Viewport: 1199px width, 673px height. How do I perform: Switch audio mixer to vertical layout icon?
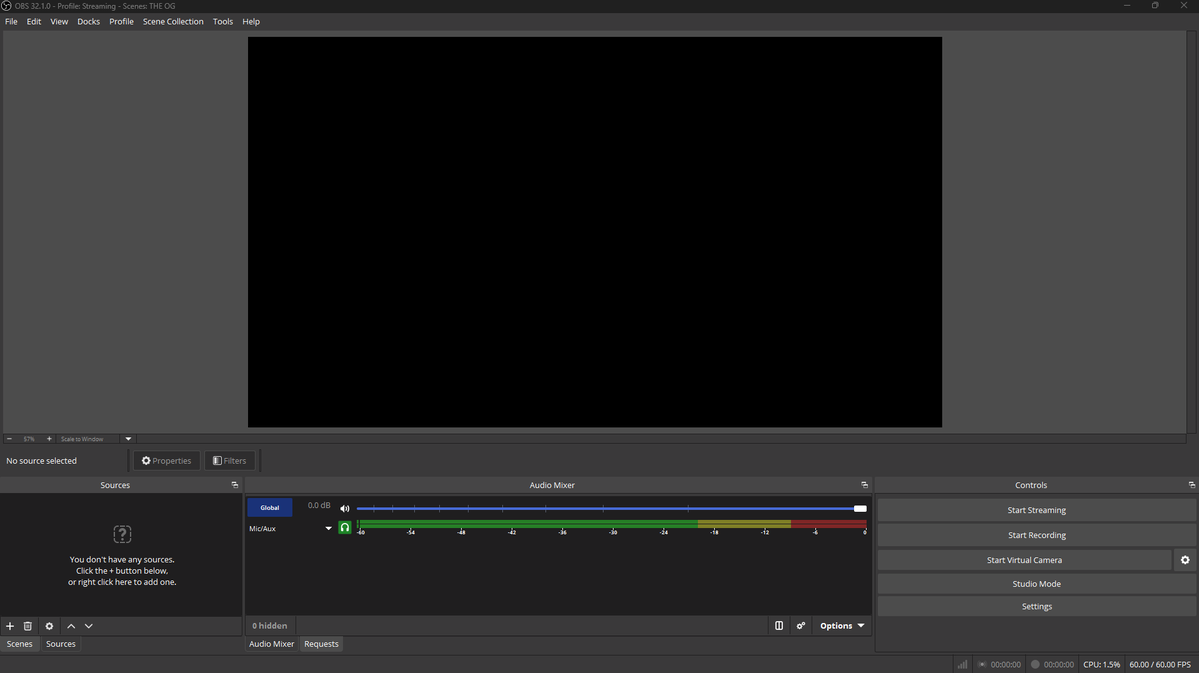click(778, 626)
